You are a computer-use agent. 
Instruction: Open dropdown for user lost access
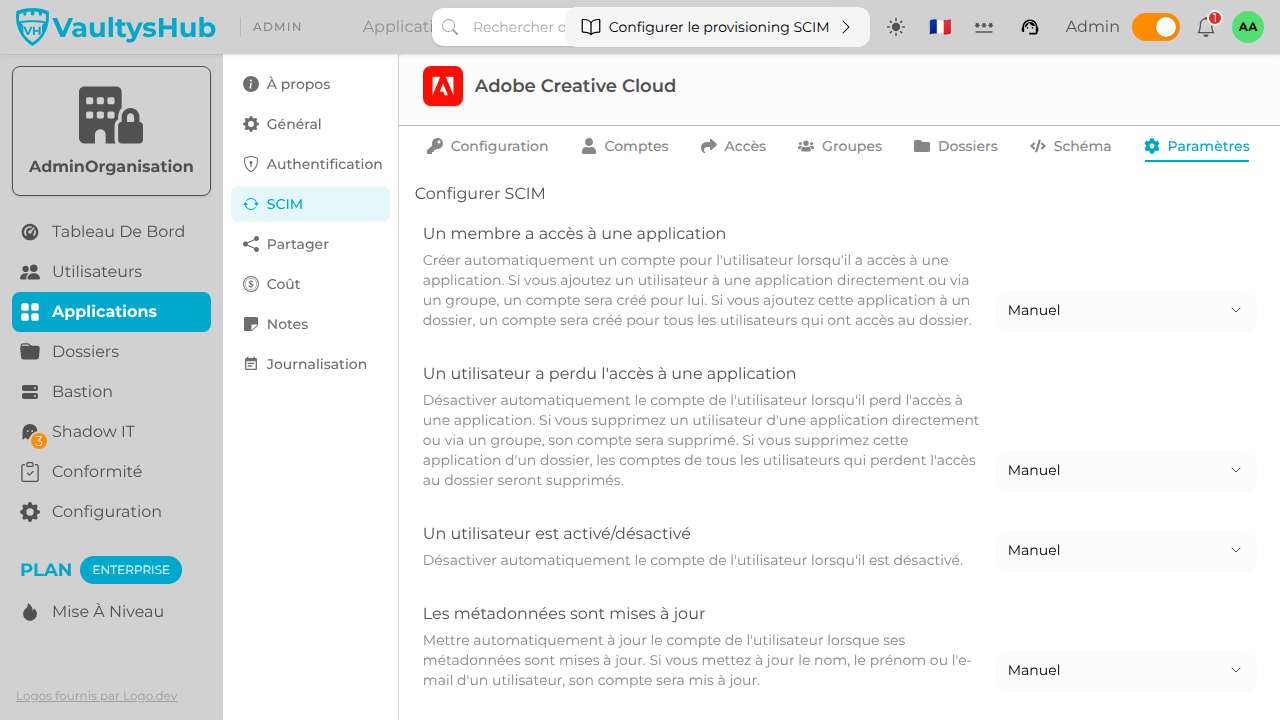1125,470
